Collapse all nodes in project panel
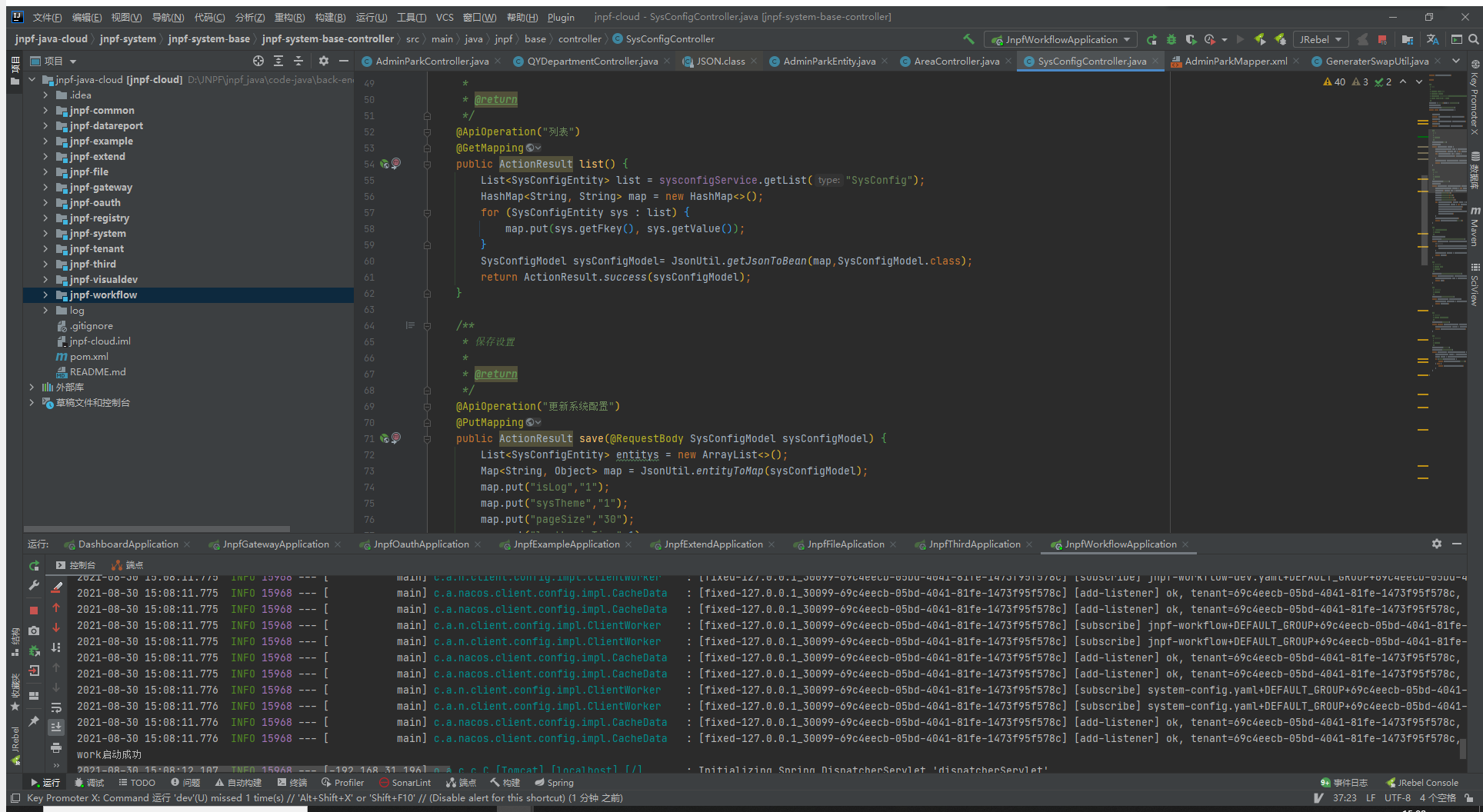Screen dimensions: 1483x812 (298, 61)
